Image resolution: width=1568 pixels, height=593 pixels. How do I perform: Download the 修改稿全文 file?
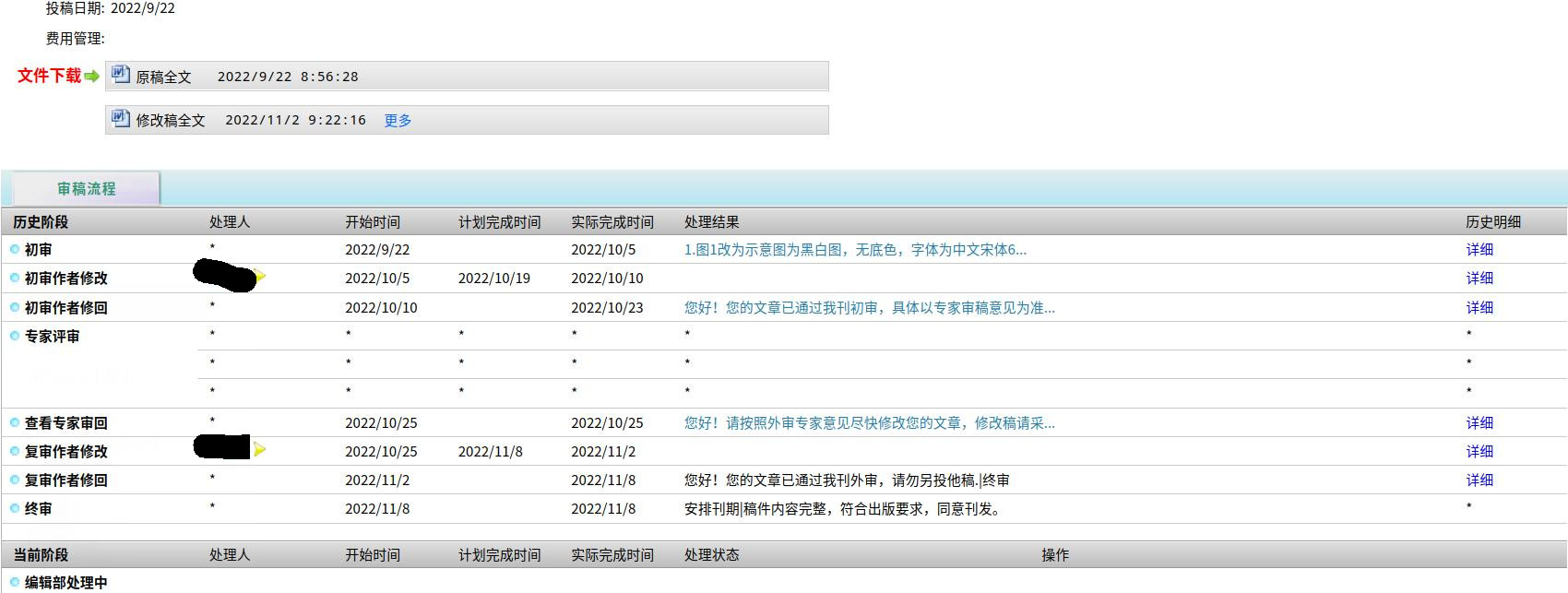coord(171,121)
